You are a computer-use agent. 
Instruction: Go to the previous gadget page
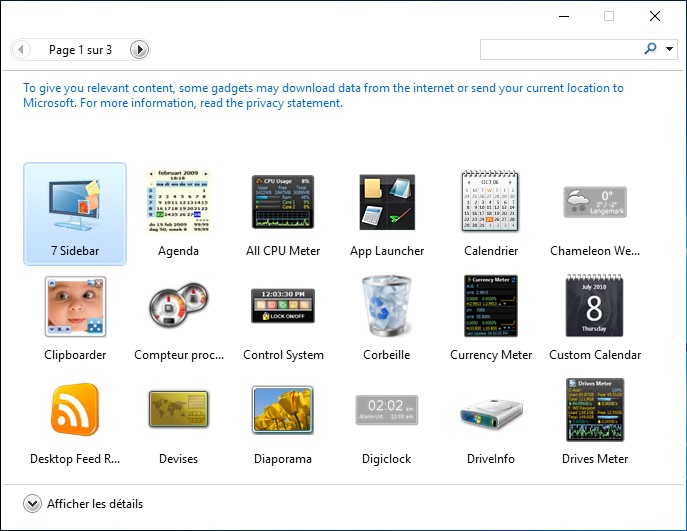coord(21,49)
